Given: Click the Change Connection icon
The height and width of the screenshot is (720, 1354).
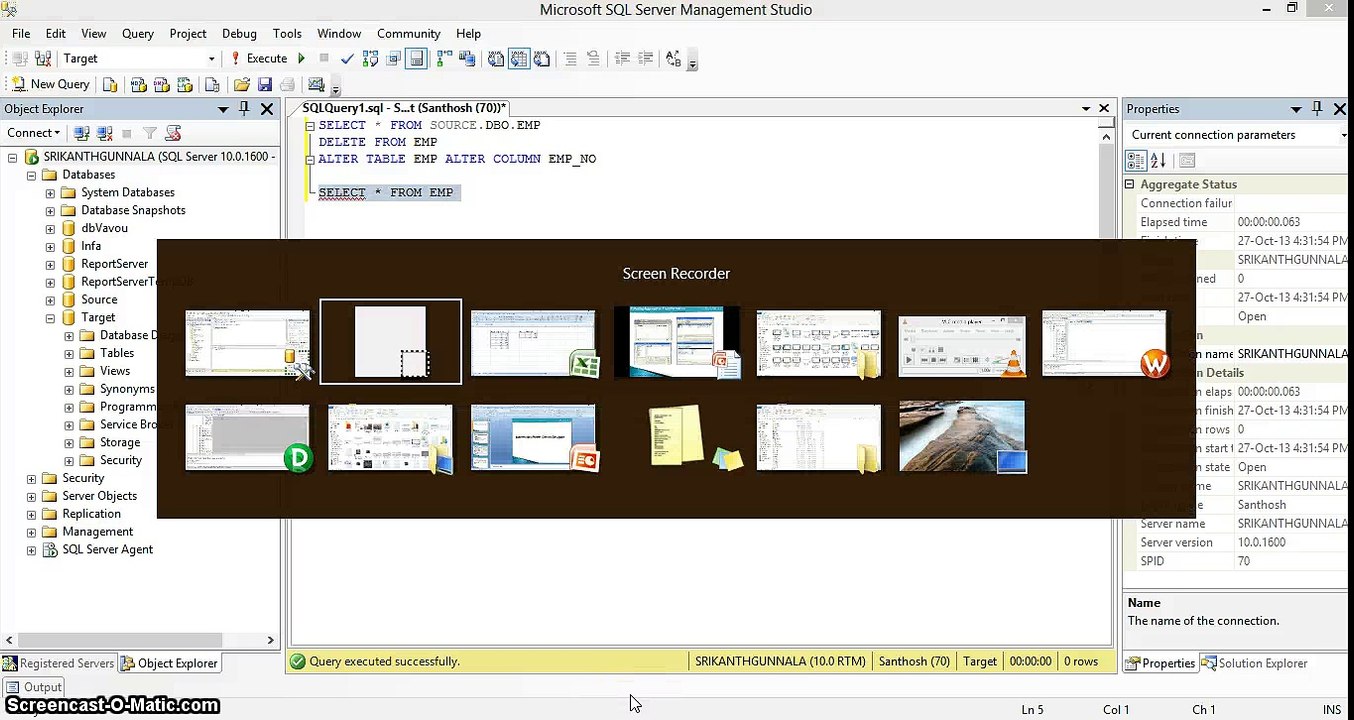Looking at the screenshot, I should point(43,59).
